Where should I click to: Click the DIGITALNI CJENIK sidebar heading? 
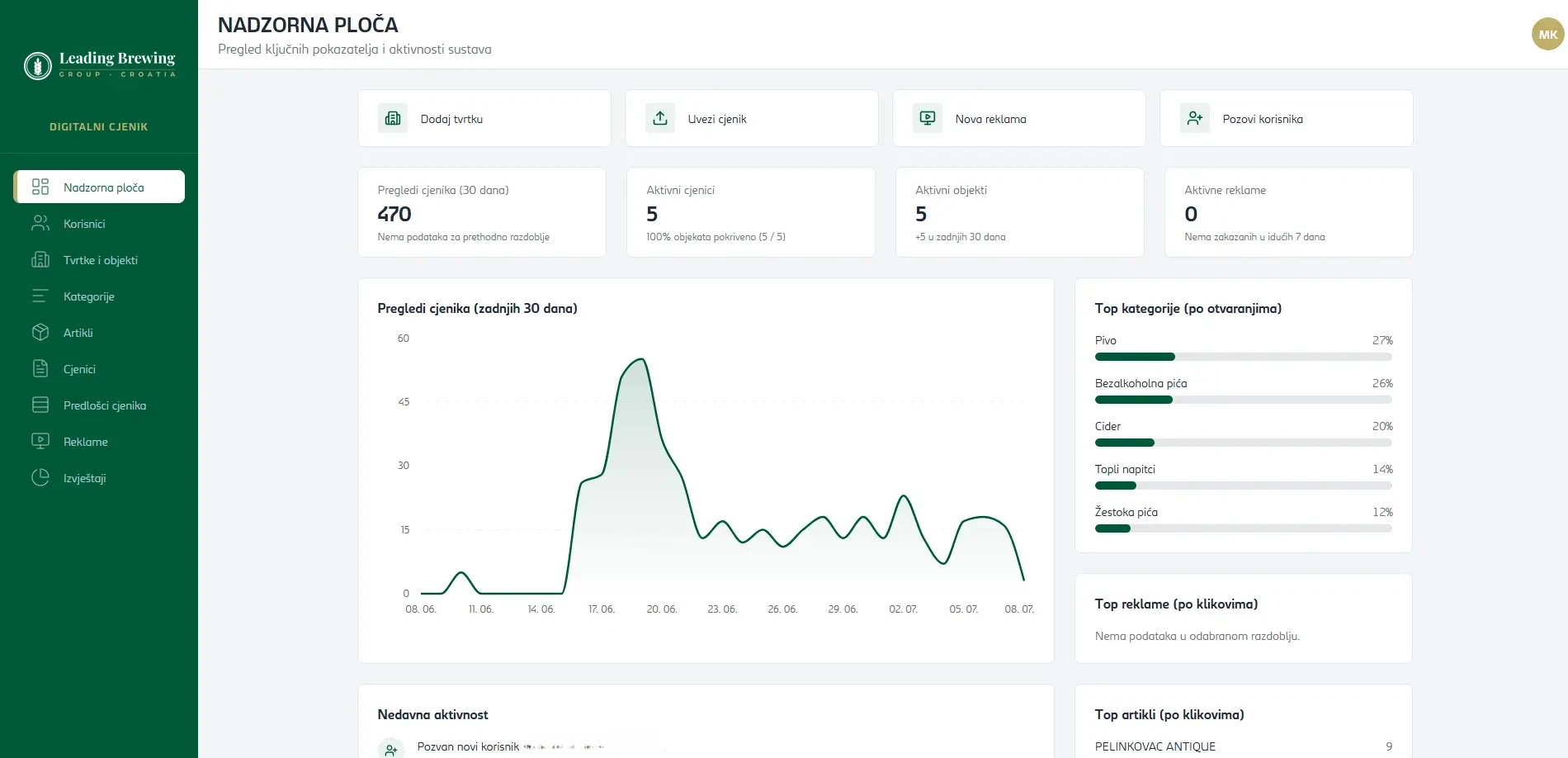(99, 126)
